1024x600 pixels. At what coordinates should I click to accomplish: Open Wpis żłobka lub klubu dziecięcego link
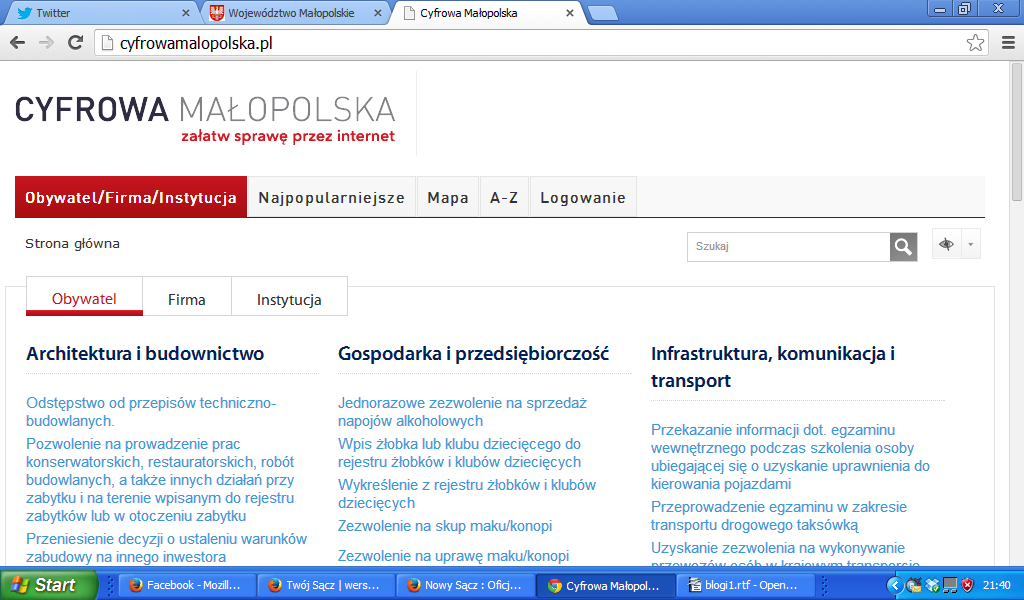459,453
